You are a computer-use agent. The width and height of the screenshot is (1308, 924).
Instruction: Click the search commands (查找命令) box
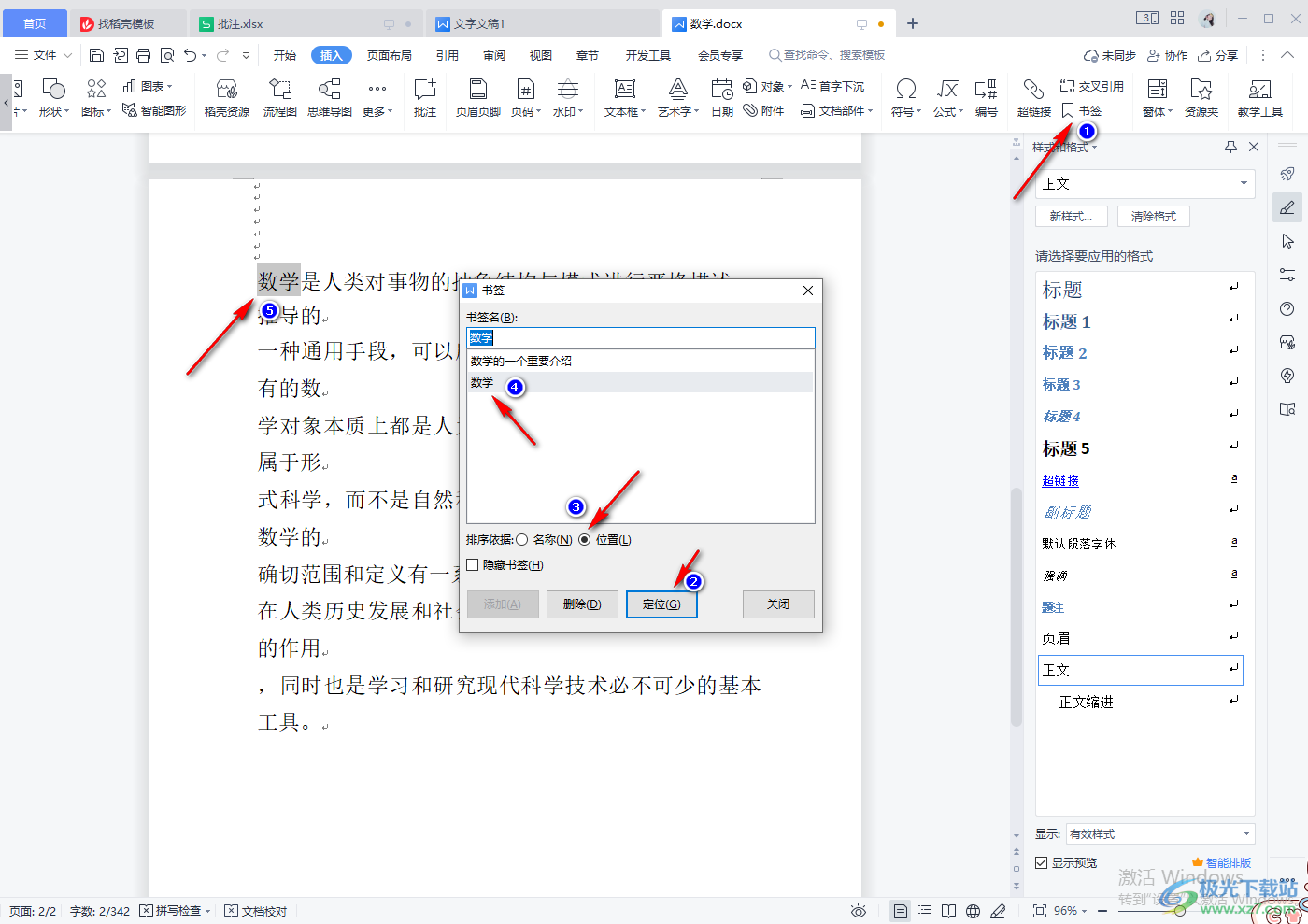(x=828, y=55)
